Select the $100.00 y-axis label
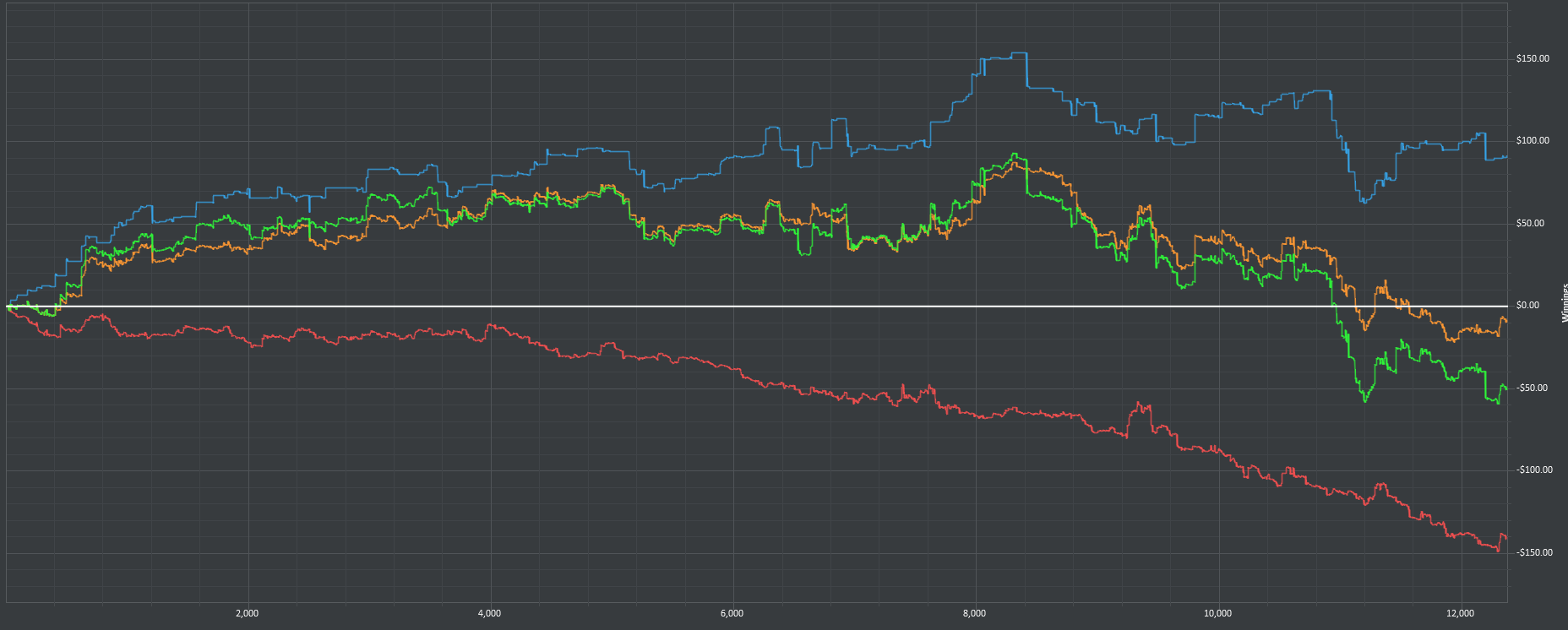1568x630 pixels. [x=1533, y=141]
